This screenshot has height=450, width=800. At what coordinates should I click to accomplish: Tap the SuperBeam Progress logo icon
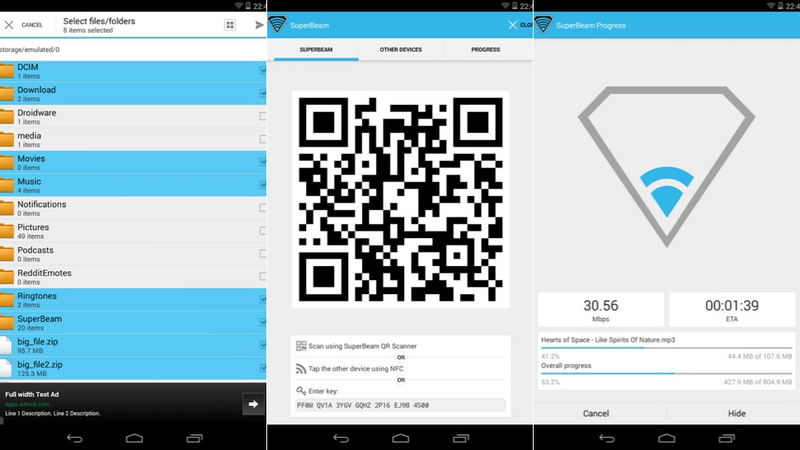point(544,24)
